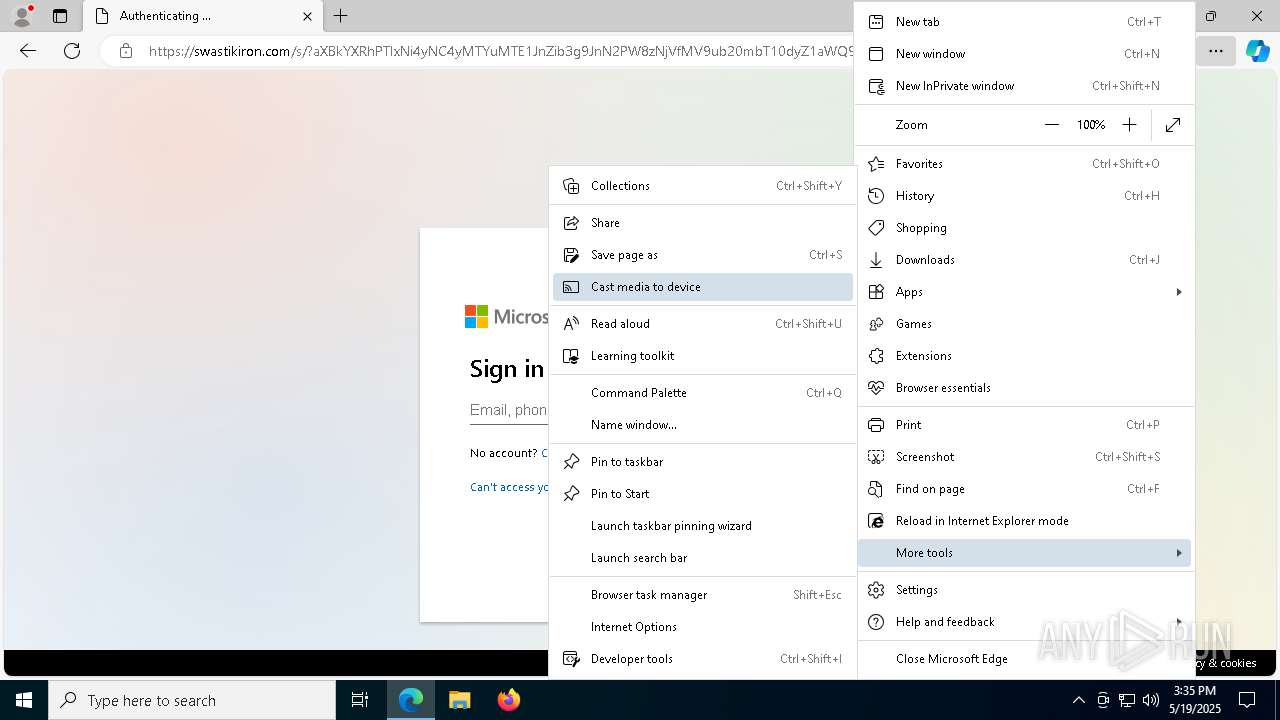Click the Save page as icon

tap(571, 255)
